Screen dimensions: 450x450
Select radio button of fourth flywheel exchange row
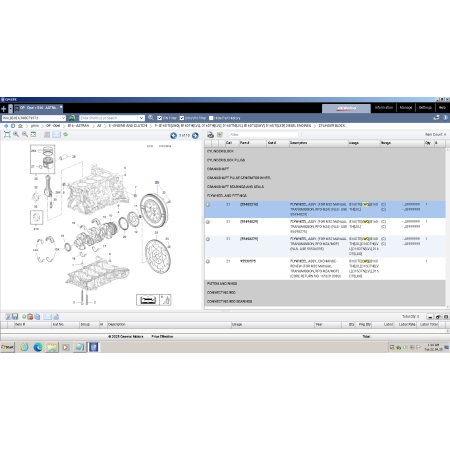click(208, 262)
